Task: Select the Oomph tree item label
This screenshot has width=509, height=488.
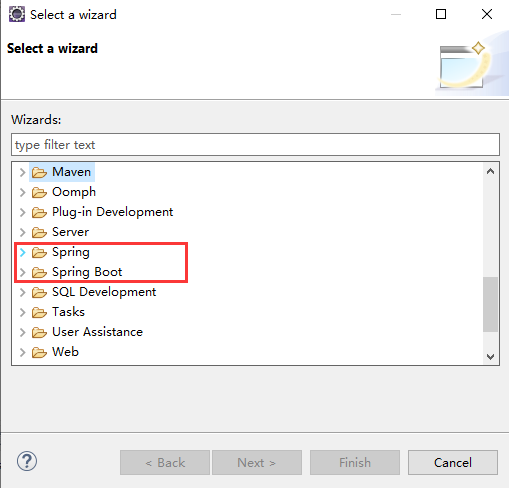Action: pos(74,192)
